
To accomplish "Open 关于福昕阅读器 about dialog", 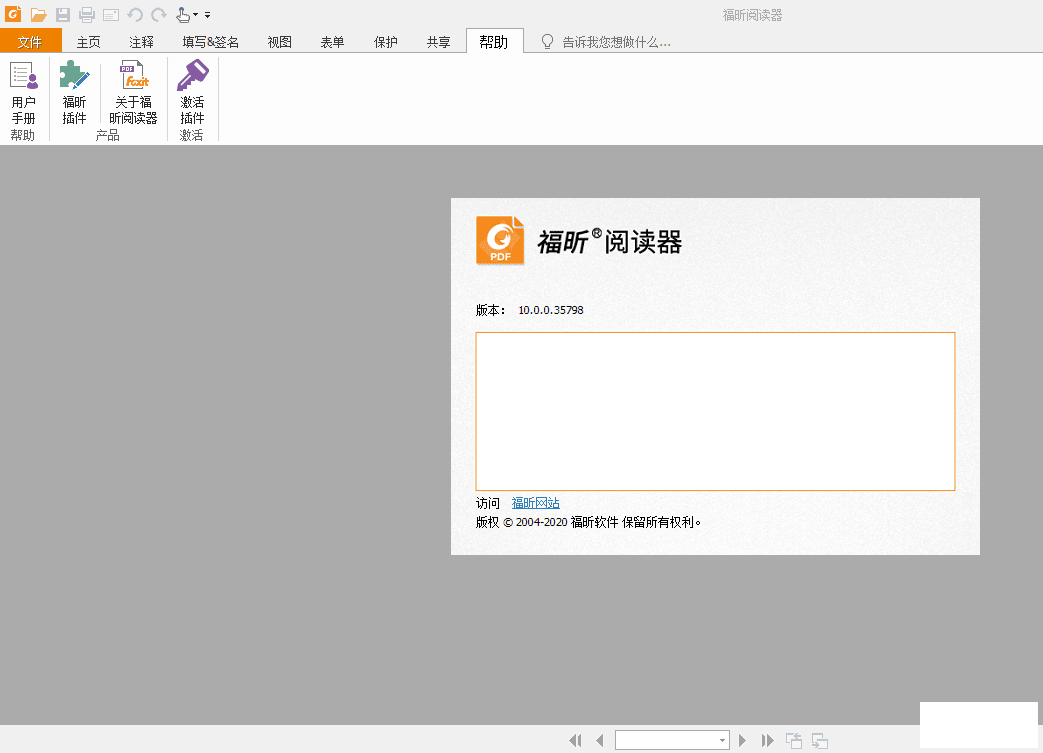I will point(134,92).
